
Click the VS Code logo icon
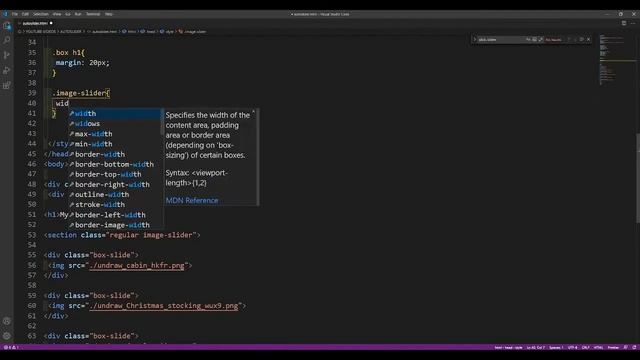[5, 14]
